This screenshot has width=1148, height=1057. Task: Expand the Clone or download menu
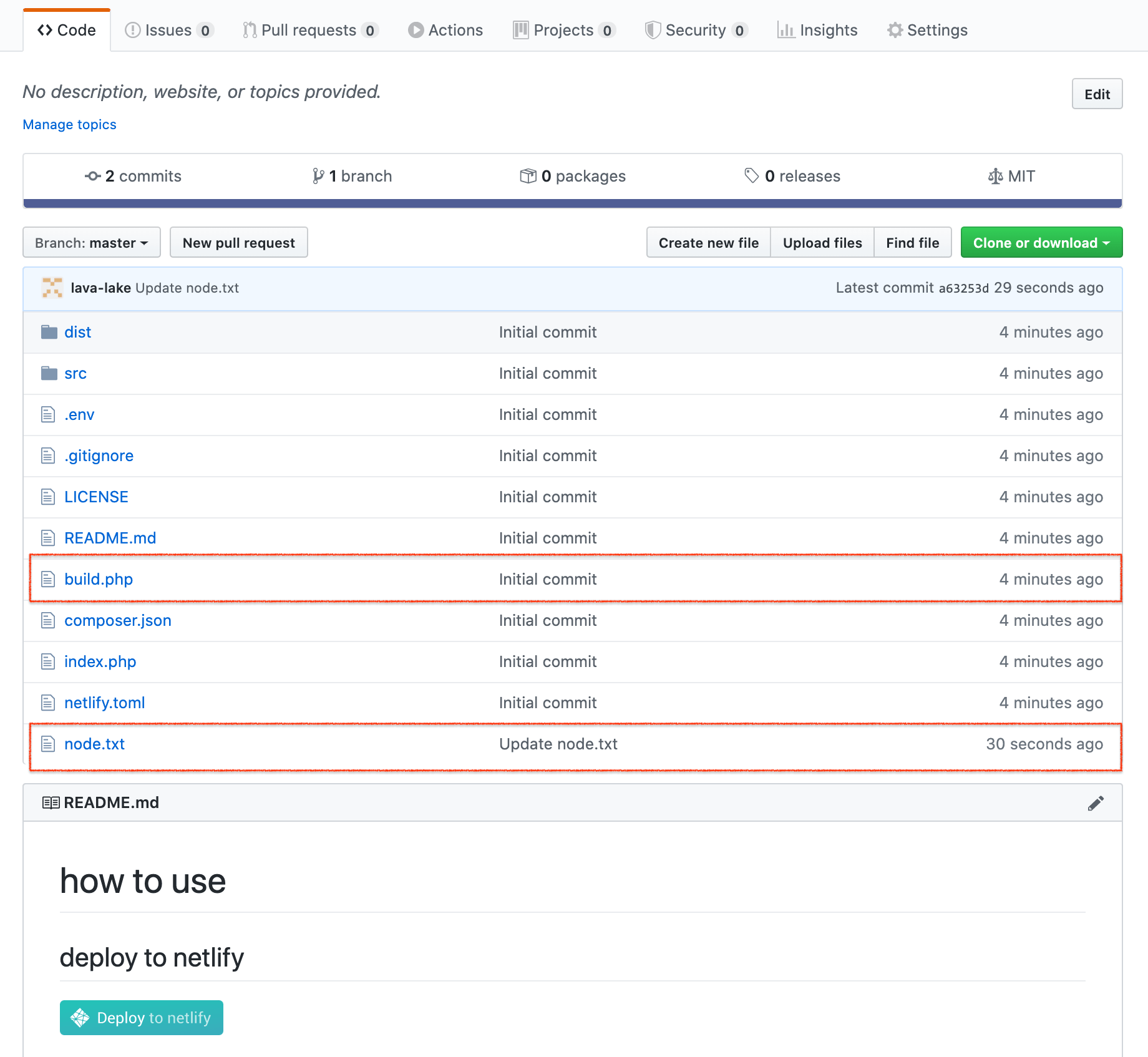[x=1041, y=243]
